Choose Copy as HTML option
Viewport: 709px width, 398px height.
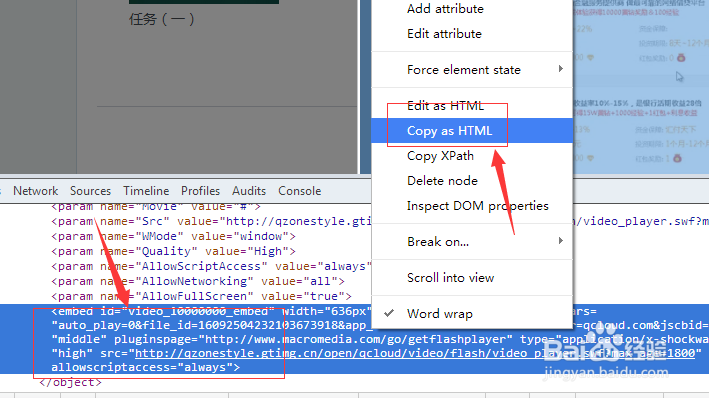pyautogui.click(x=449, y=131)
